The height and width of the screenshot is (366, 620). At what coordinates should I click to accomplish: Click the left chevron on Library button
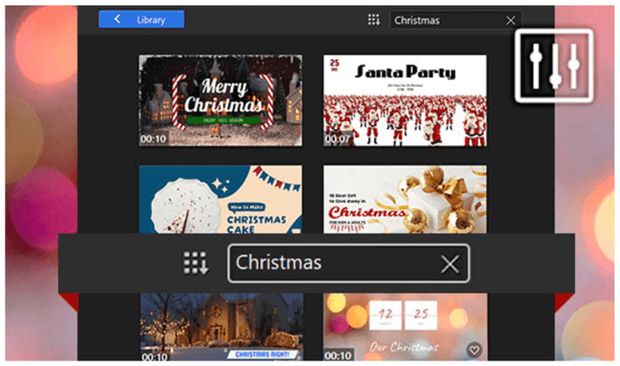[117, 19]
